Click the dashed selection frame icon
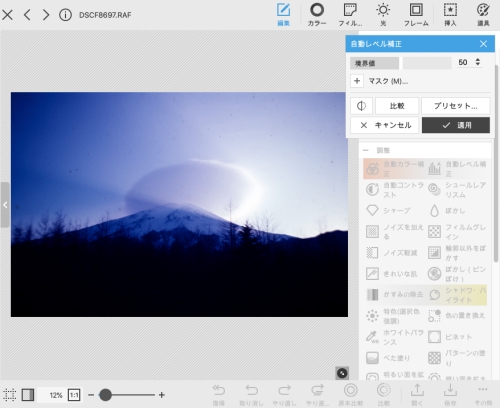This screenshot has height=408, width=500. pos(10,395)
